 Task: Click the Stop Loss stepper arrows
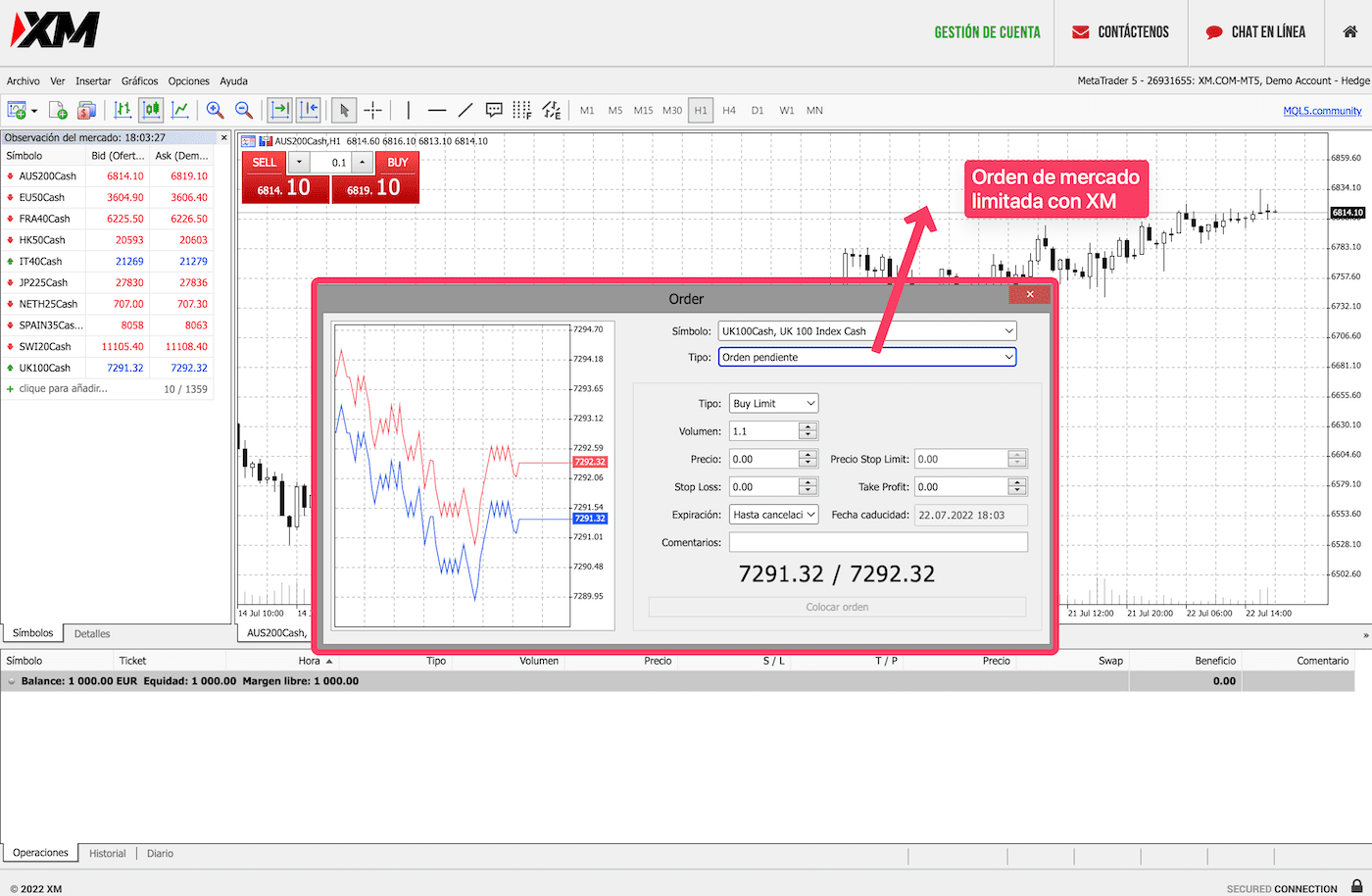click(x=808, y=486)
